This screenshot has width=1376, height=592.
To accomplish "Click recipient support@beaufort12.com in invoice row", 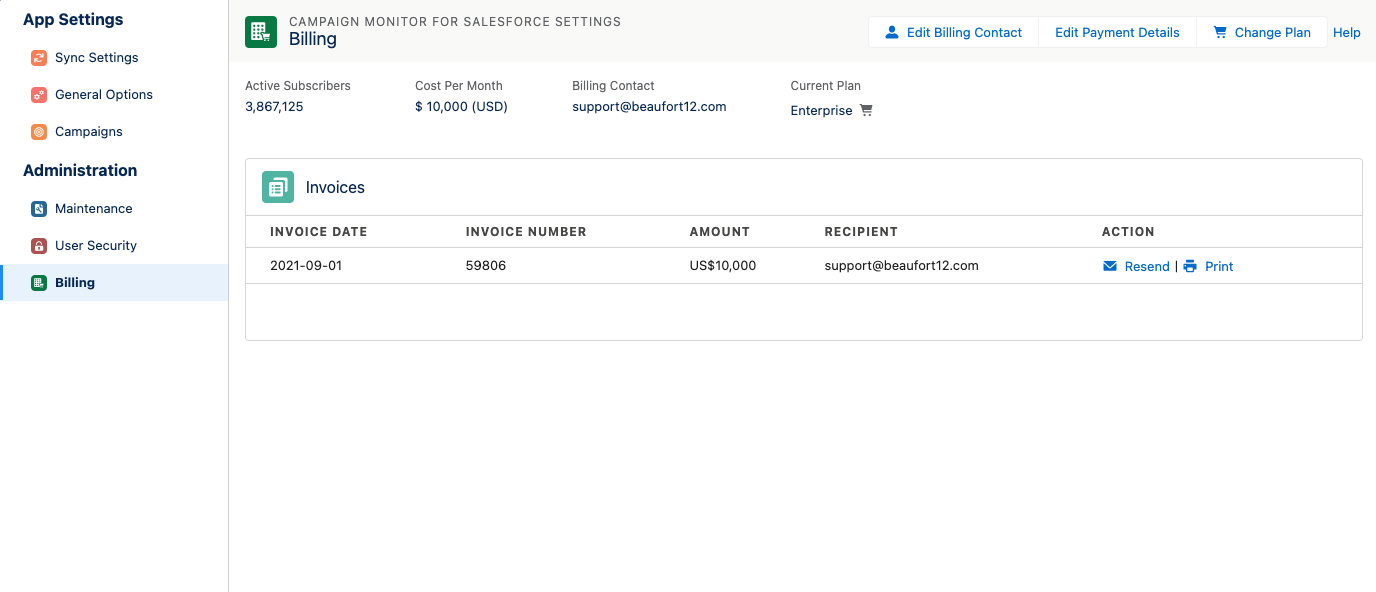I will (902, 266).
